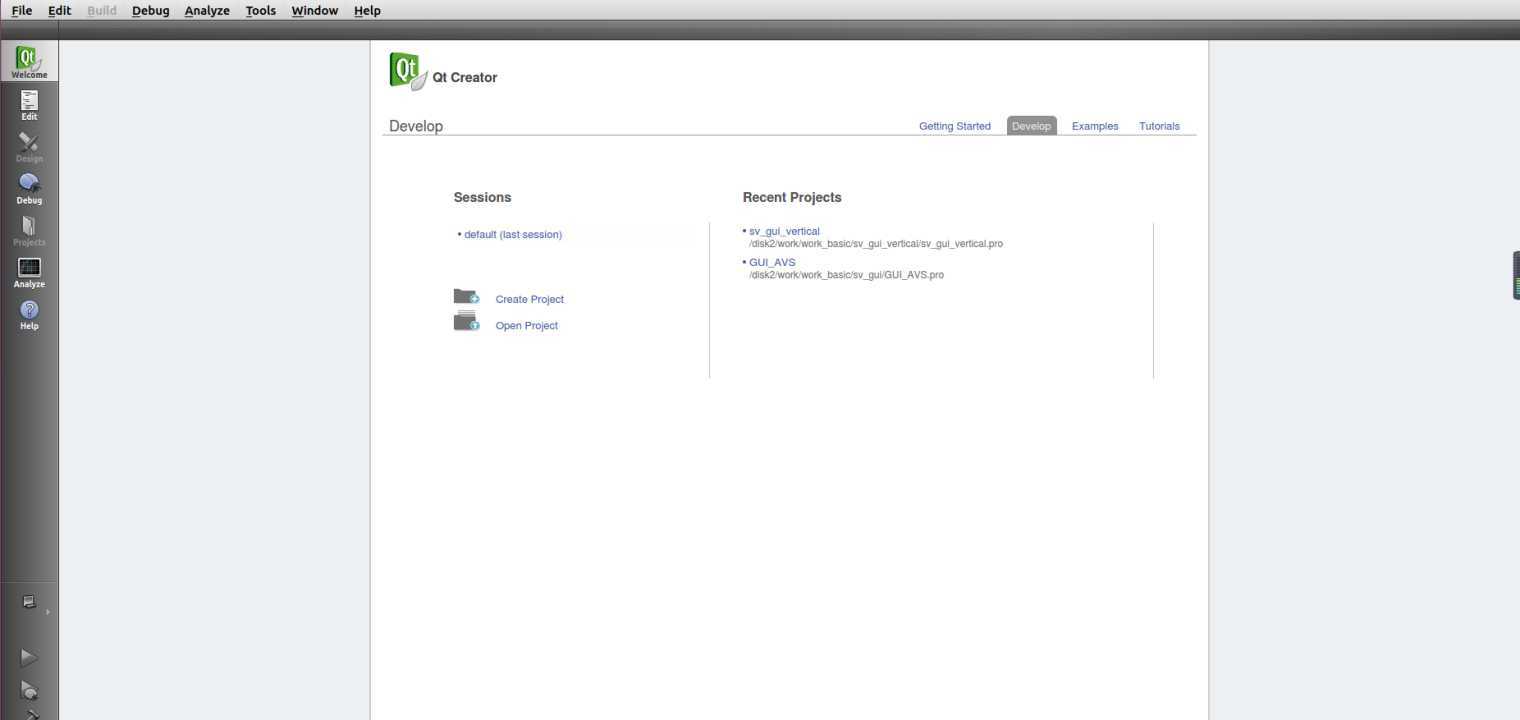Click the Run play button

(29, 657)
